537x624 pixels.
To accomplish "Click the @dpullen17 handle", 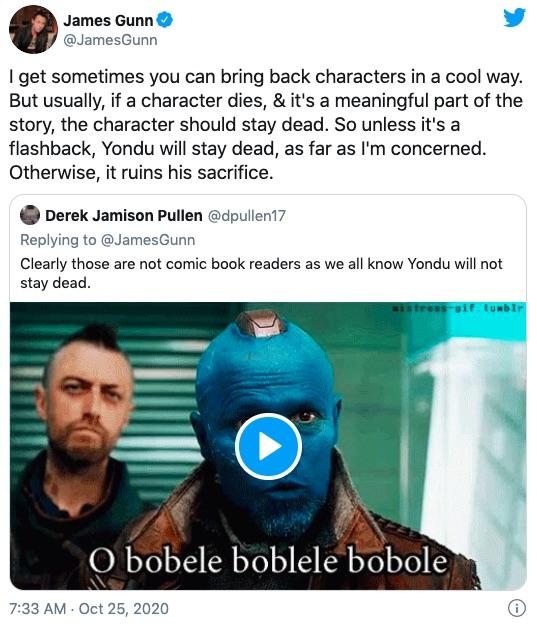I will point(247,216).
